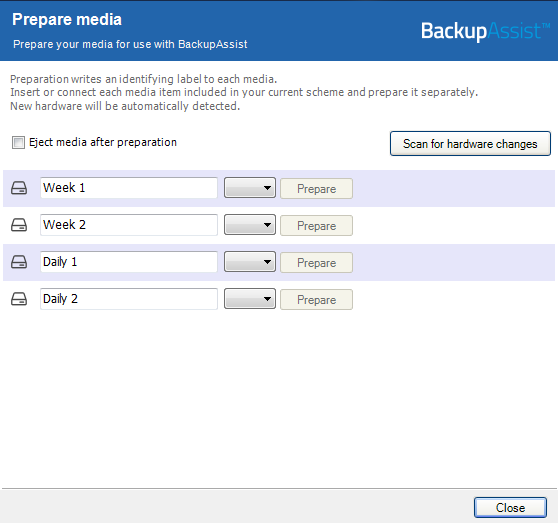The width and height of the screenshot is (558, 523).
Task: Open the drive dropdown for Week 2
Action: 250,225
